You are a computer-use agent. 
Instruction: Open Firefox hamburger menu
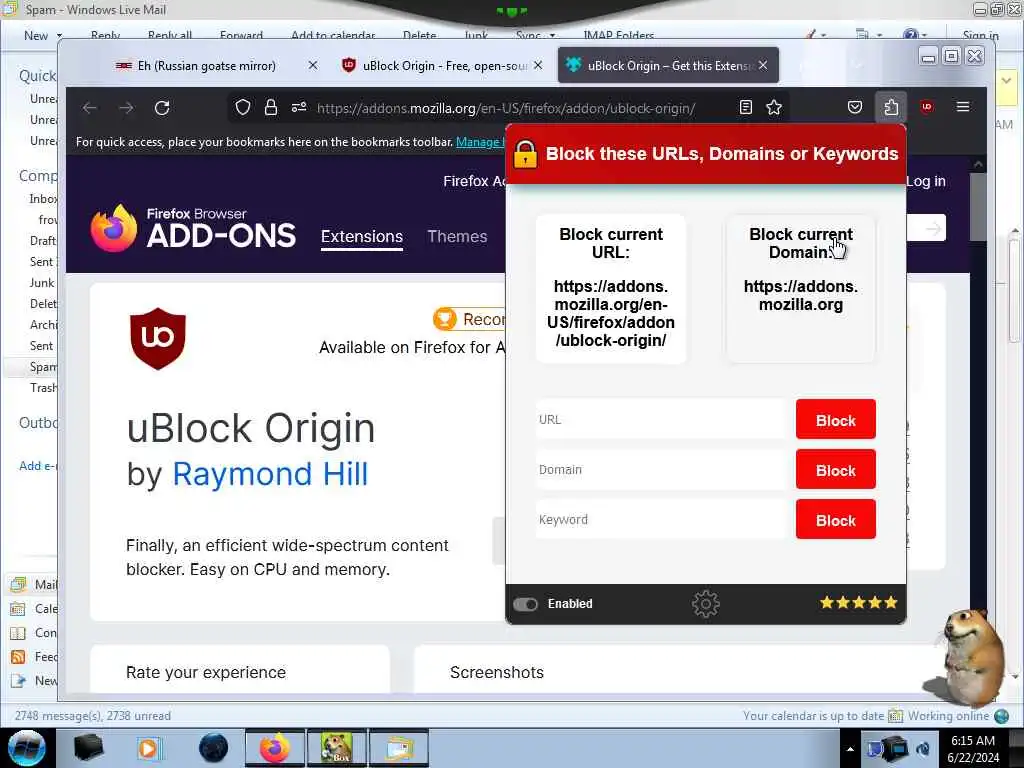click(963, 106)
